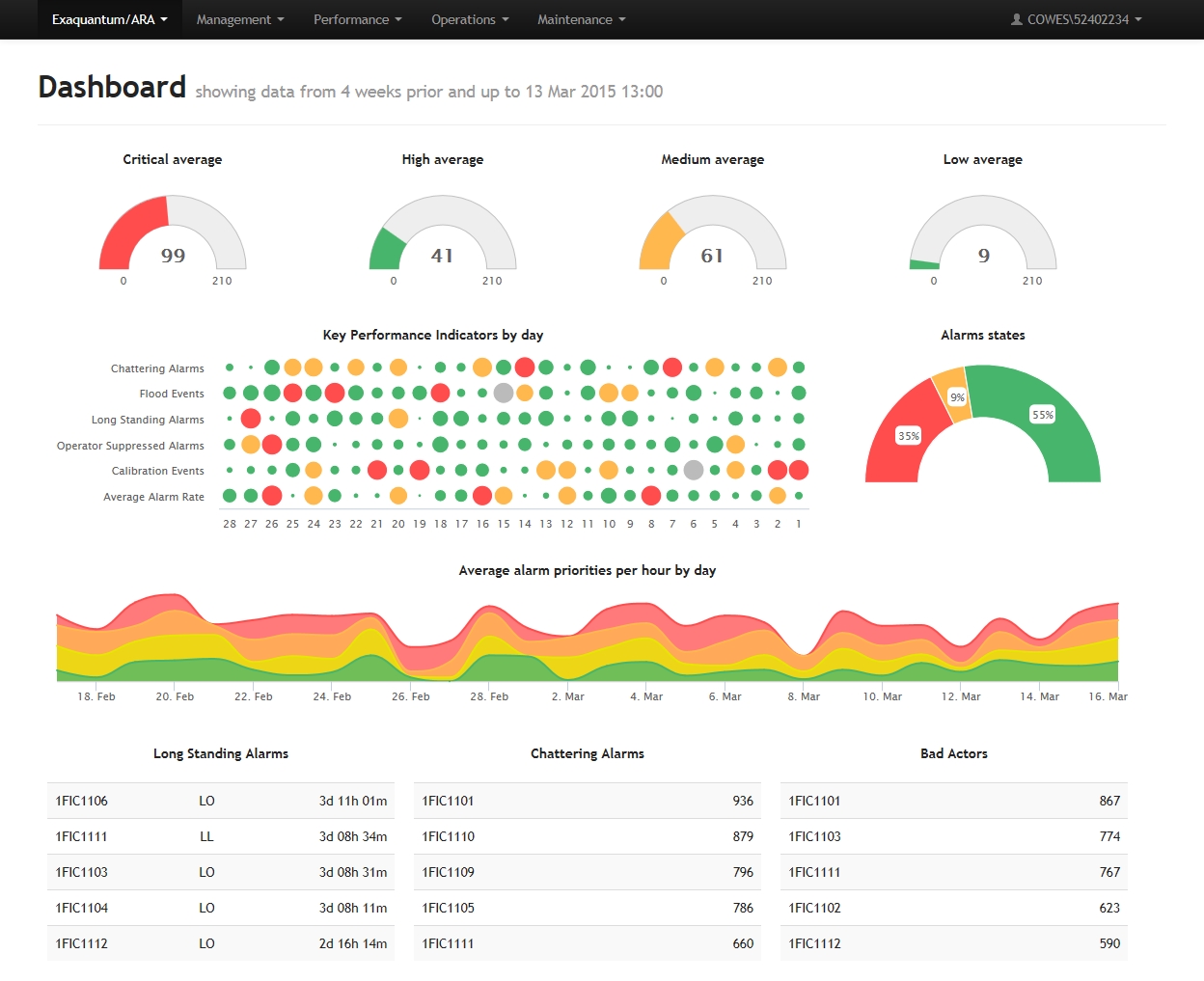
Task: Click the user icon beside COWES\52402234
Action: click(1016, 19)
